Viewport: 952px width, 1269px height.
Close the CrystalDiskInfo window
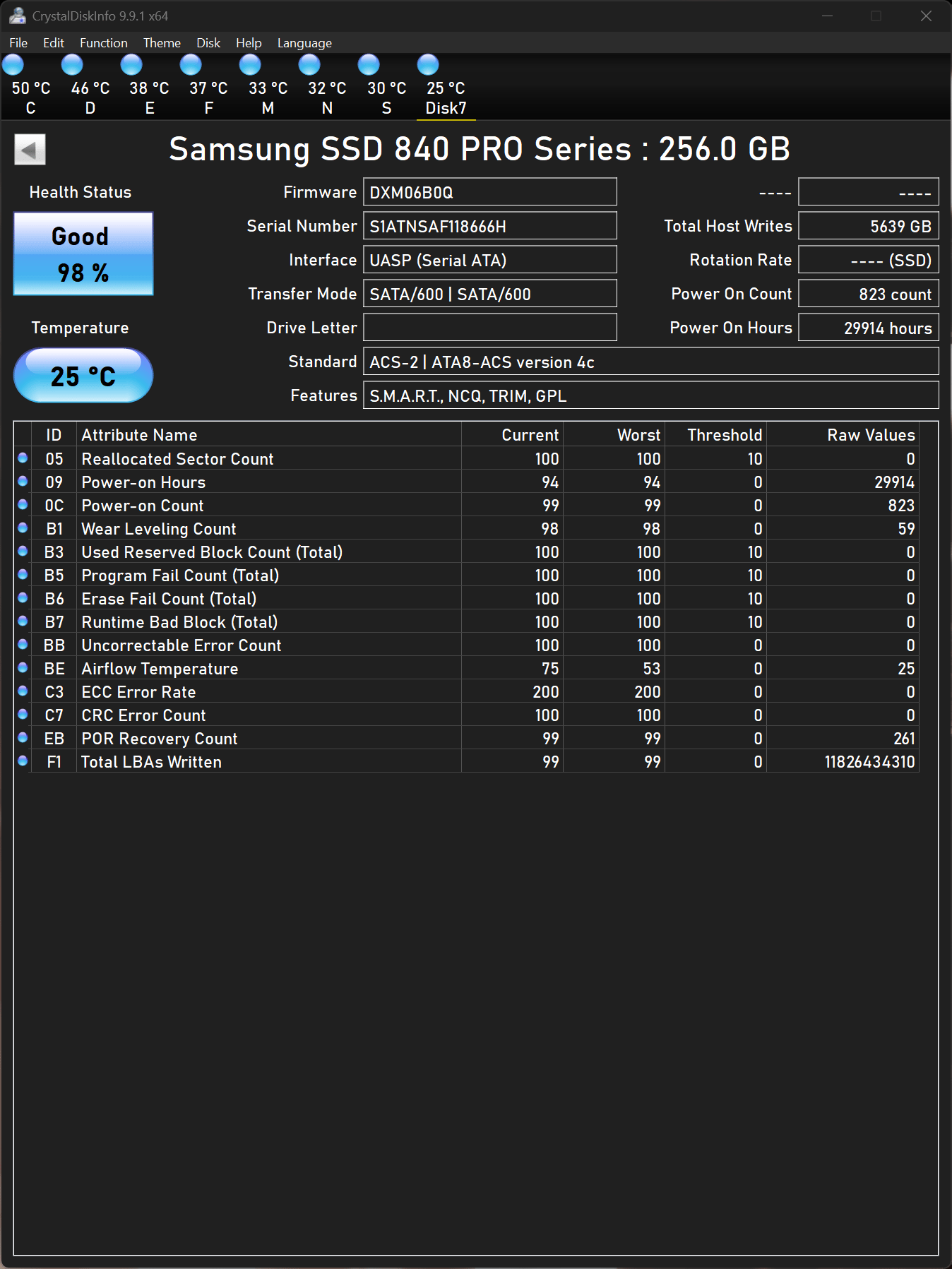click(x=926, y=16)
